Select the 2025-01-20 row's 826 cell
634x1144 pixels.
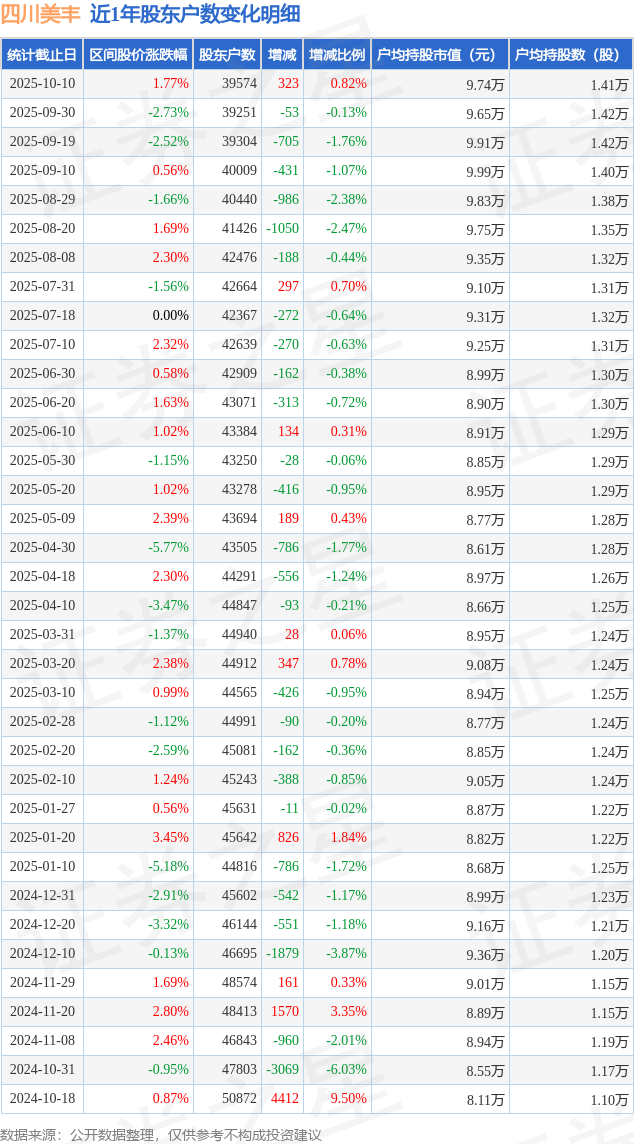pyautogui.click(x=286, y=838)
